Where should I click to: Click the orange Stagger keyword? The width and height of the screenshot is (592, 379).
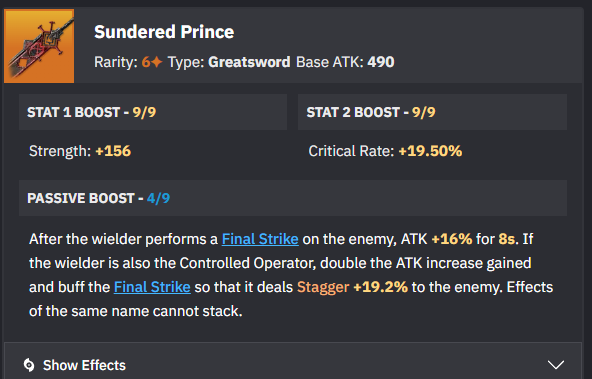323,287
